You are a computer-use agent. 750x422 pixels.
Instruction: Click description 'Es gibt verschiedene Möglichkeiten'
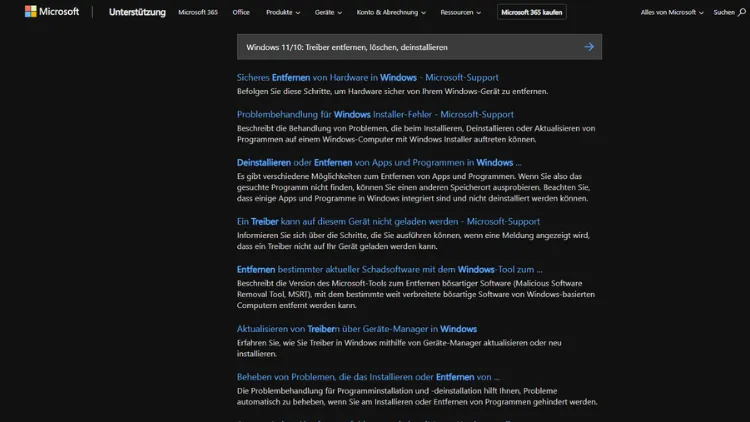click(413, 187)
